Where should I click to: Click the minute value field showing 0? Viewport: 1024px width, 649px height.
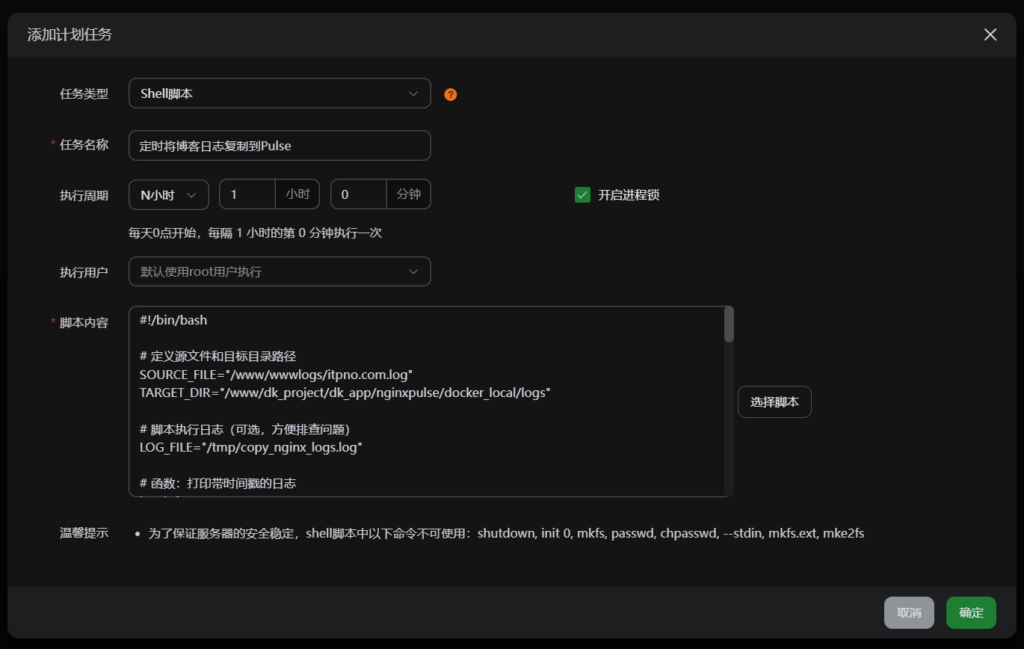pos(358,194)
